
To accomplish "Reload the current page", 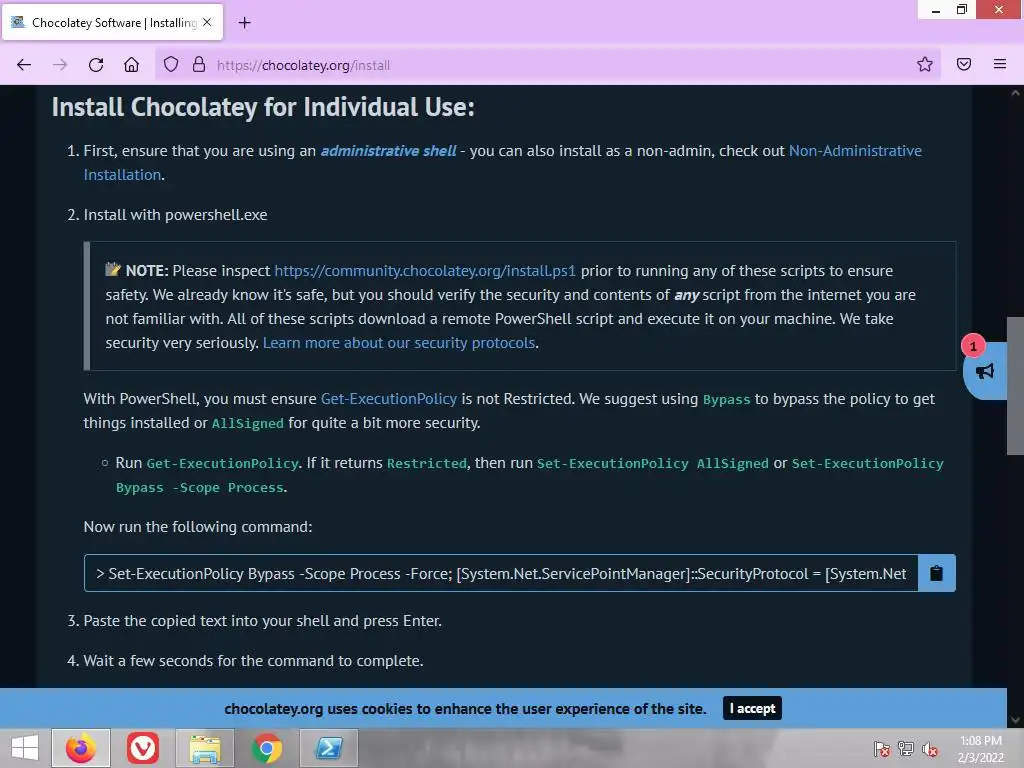I will (96, 65).
